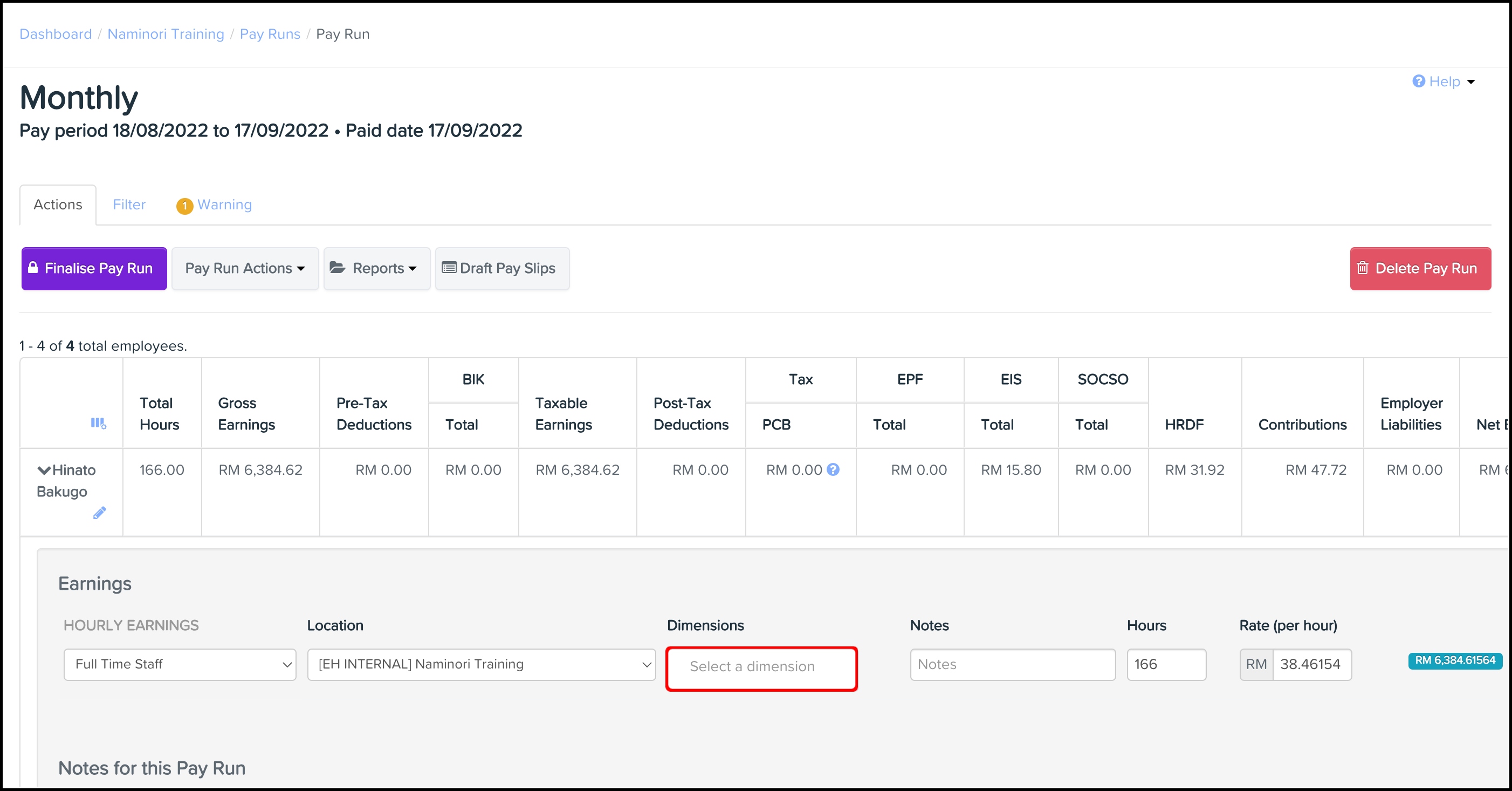Click the Draft Pay Slips icon

point(449,268)
